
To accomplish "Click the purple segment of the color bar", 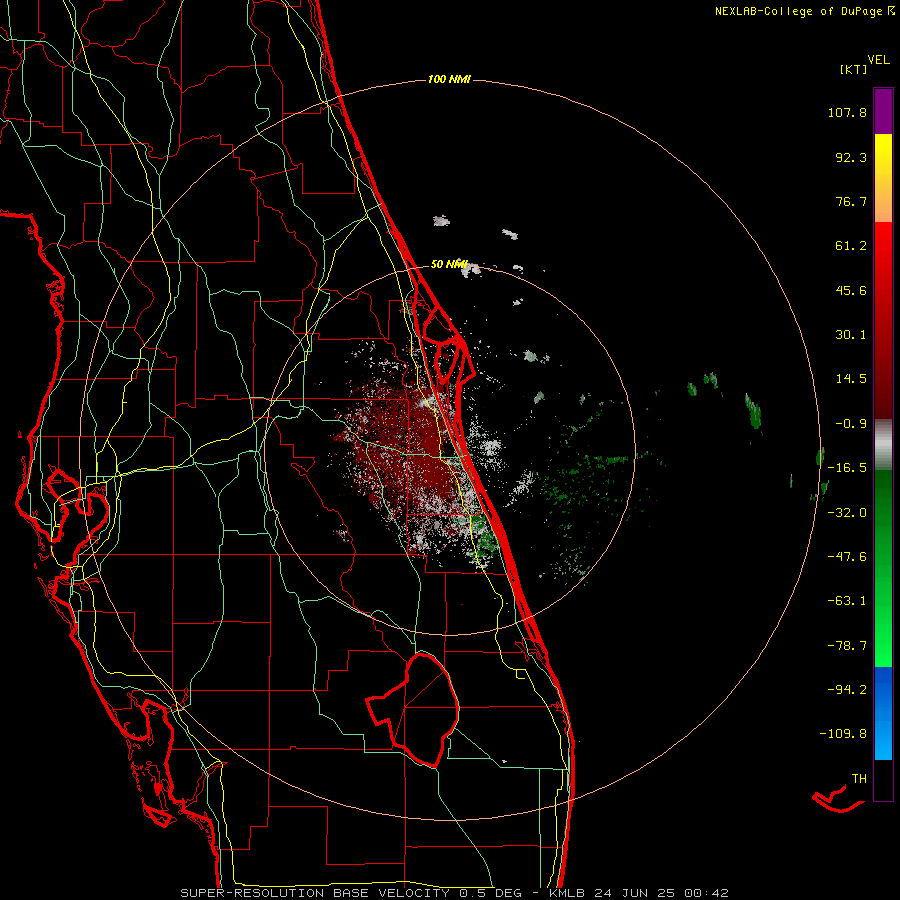I will tap(883, 111).
